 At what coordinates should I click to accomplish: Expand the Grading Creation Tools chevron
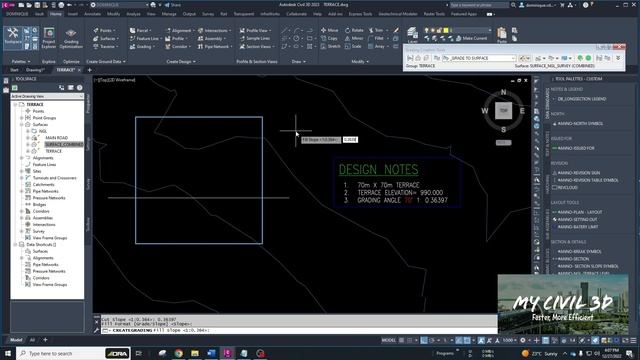tap(618, 58)
